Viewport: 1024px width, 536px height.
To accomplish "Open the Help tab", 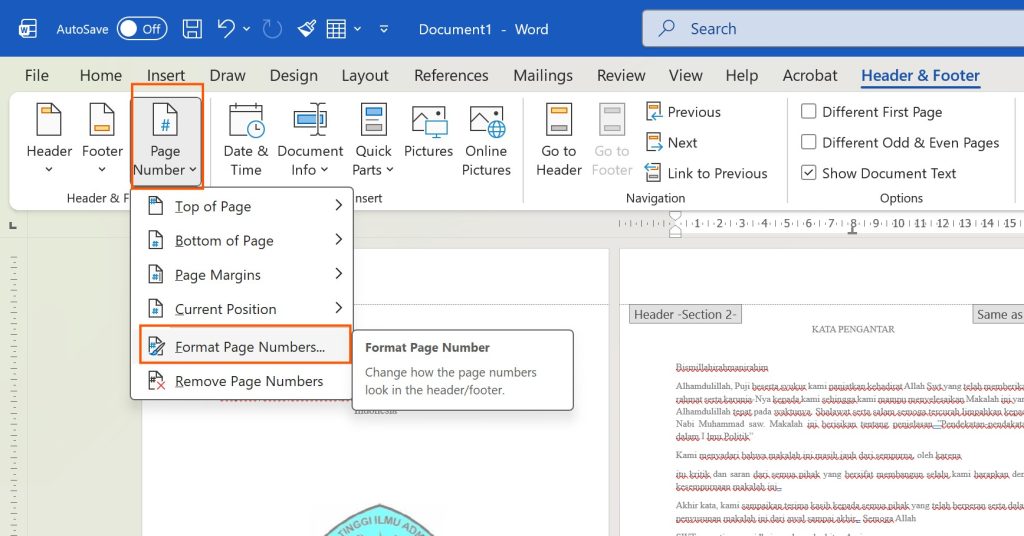I will pyautogui.click(x=742, y=76).
